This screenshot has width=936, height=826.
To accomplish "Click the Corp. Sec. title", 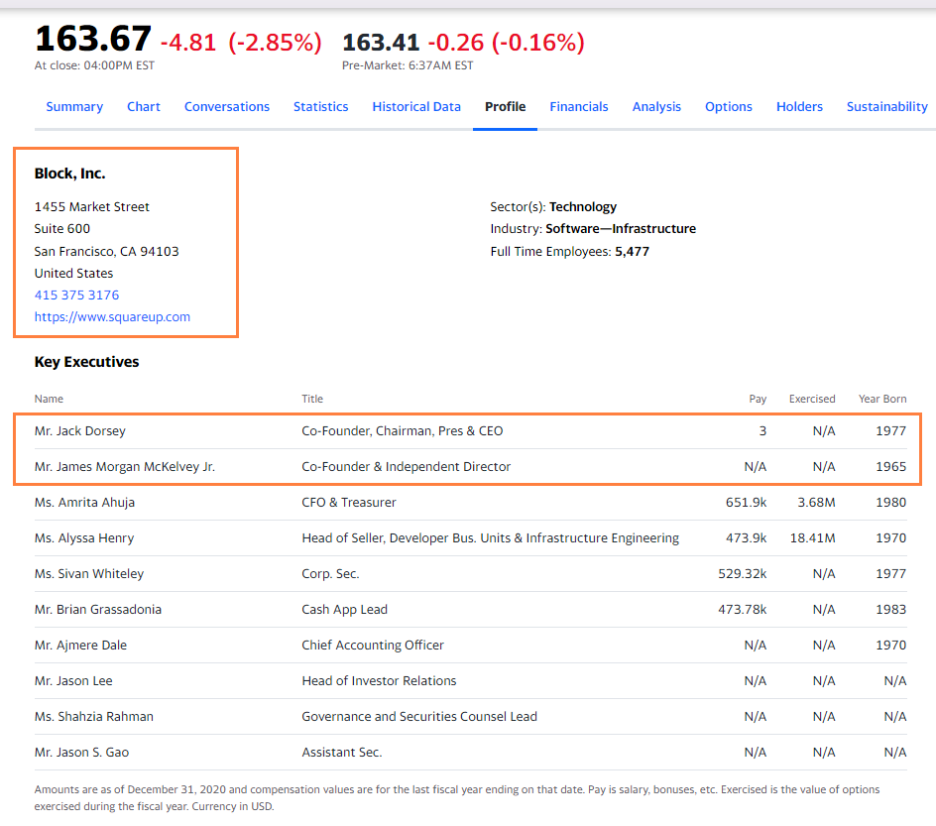I will (330, 574).
